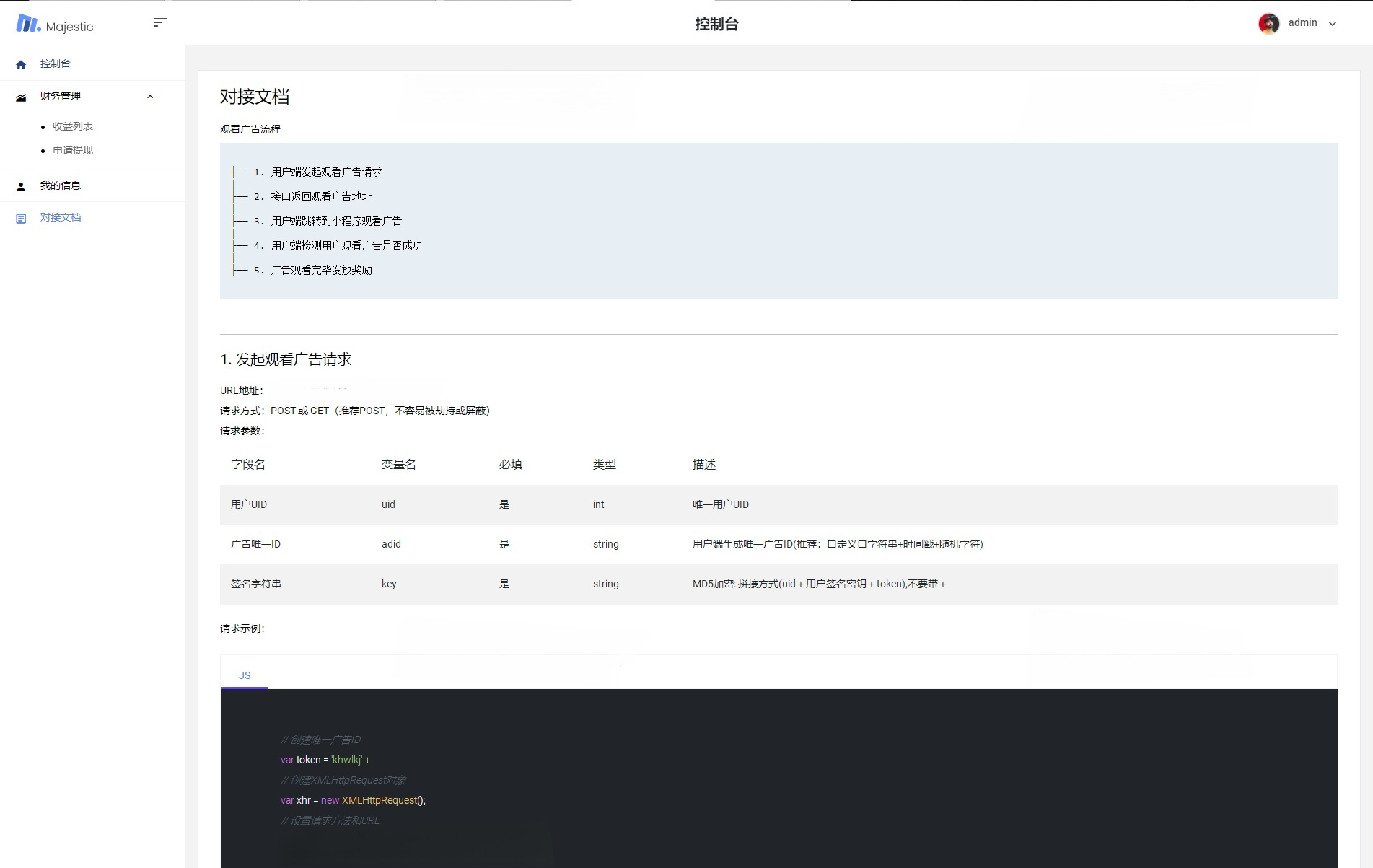
Task: Click the highlighted 对接文档 sidebar entry
Action: (61, 217)
